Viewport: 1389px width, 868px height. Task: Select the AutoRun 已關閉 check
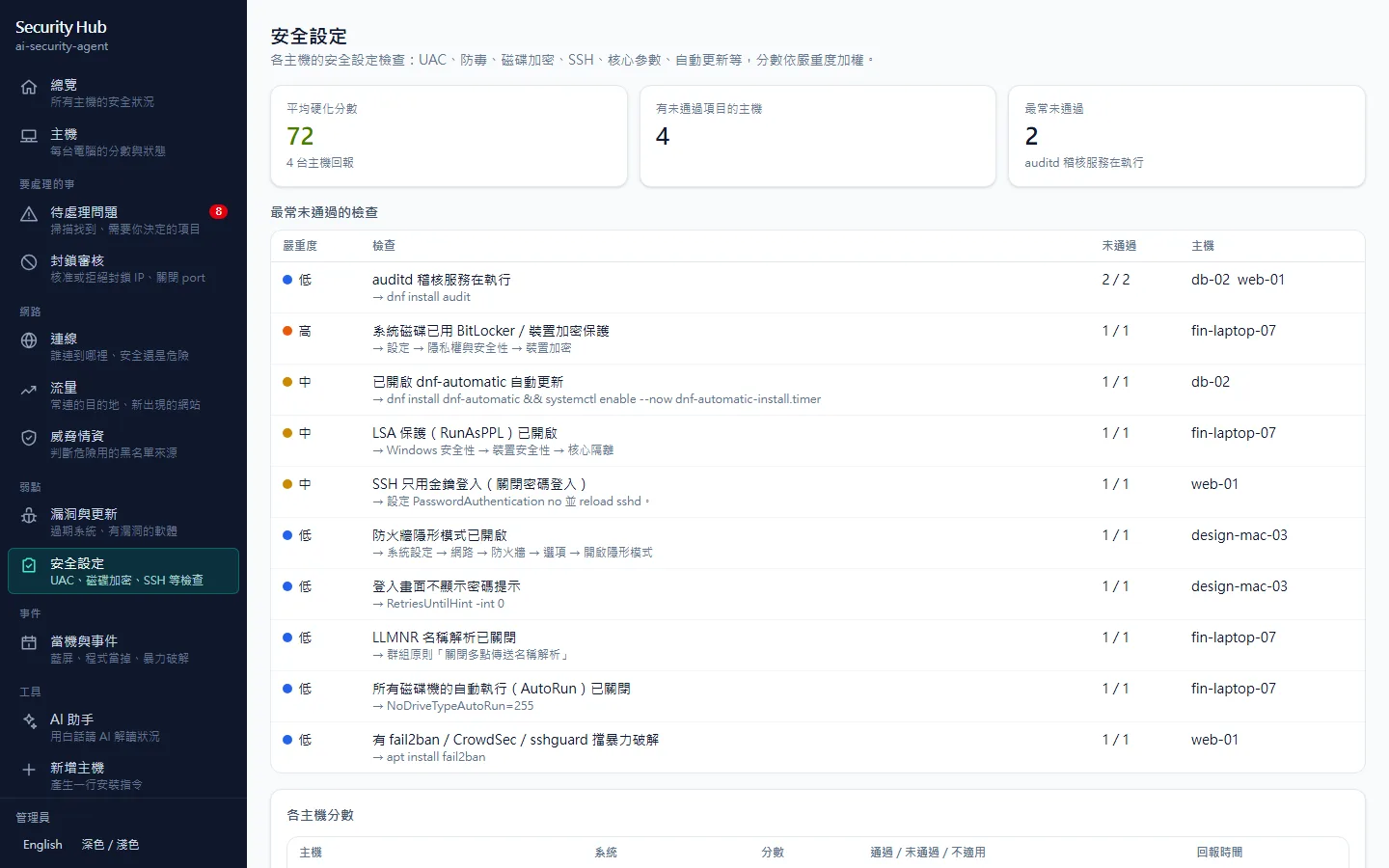click(818, 696)
